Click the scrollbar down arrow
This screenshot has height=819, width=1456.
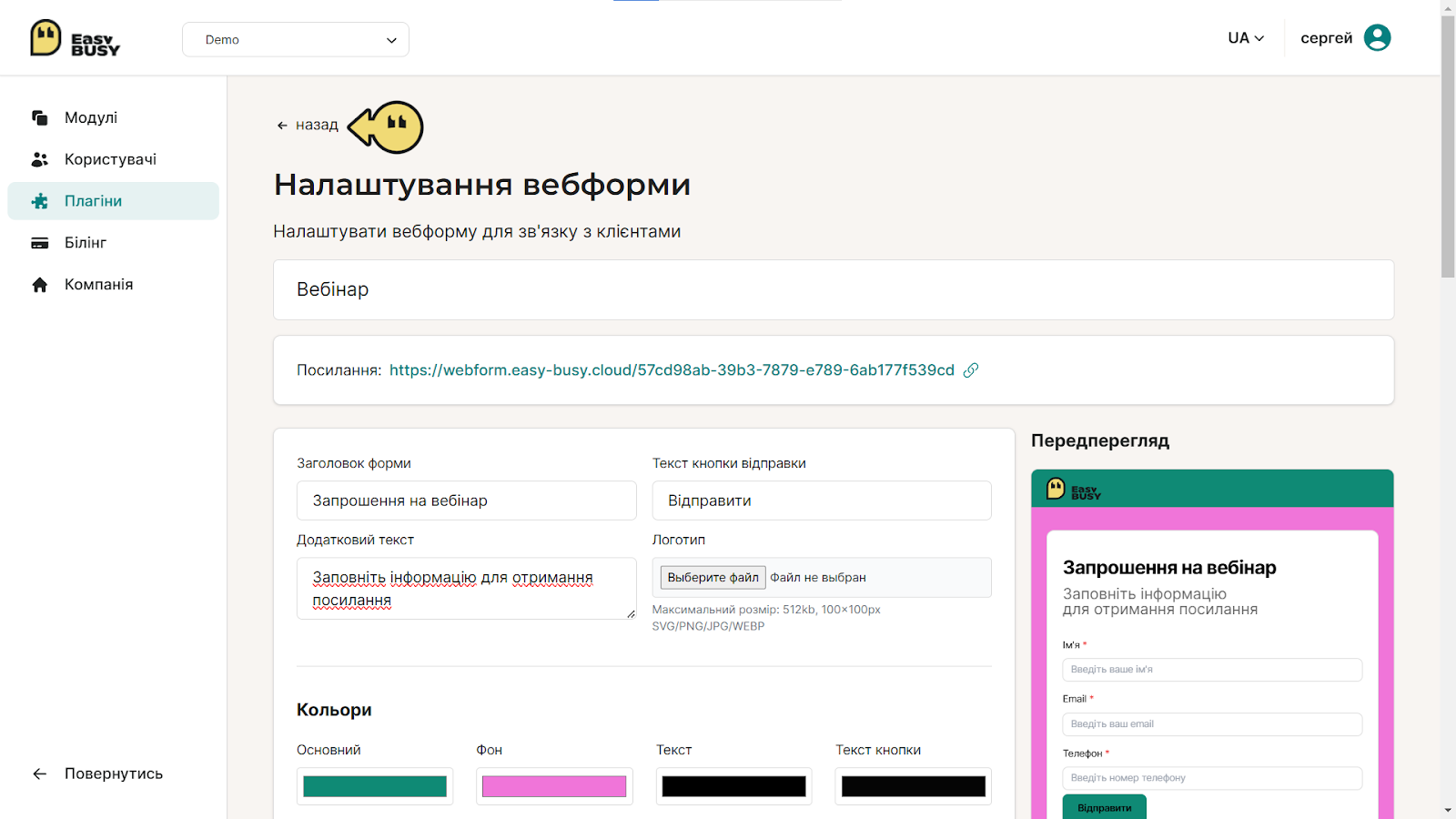(1448, 811)
